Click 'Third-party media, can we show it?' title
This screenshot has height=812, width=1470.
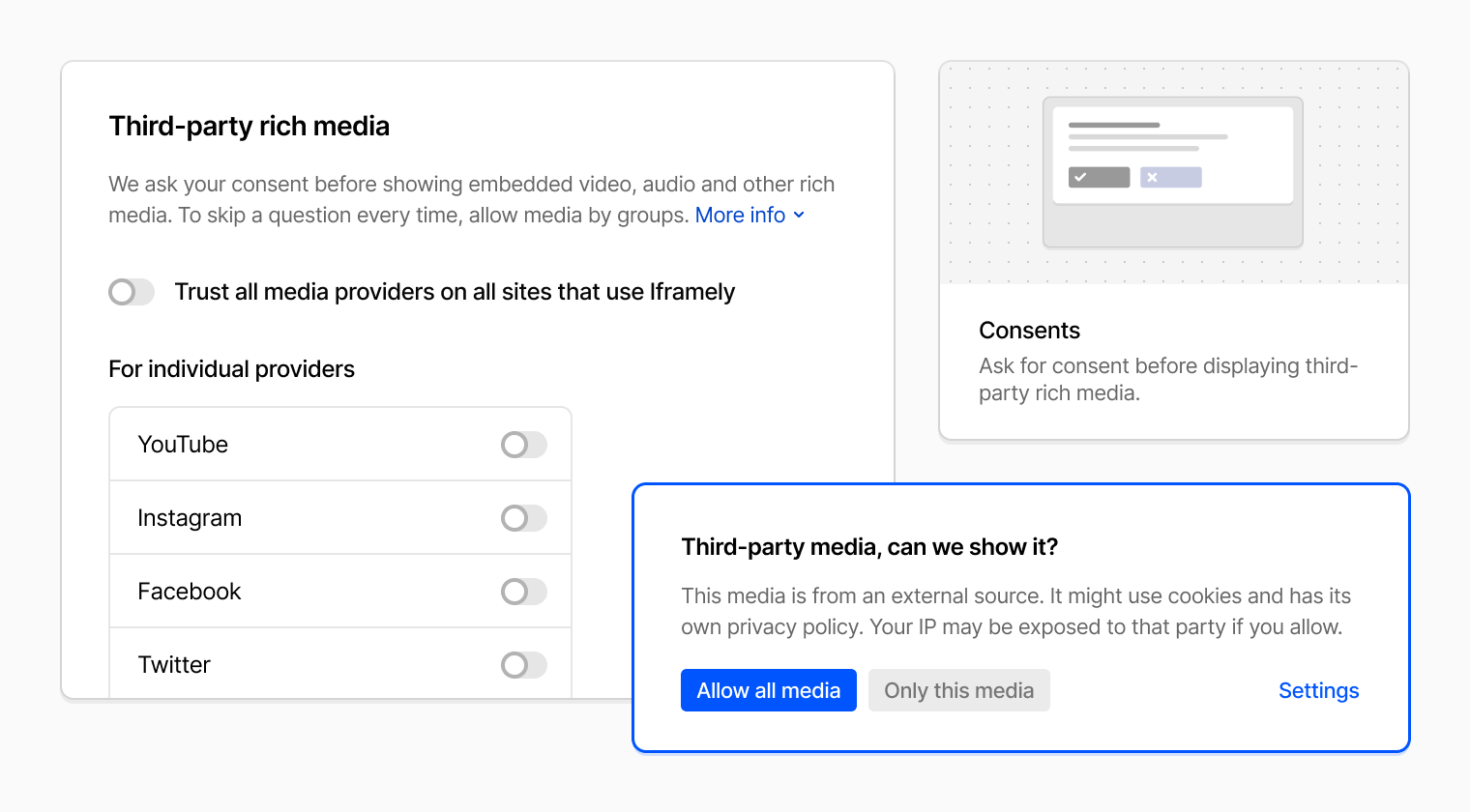pyautogui.click(x=869, y=547)
